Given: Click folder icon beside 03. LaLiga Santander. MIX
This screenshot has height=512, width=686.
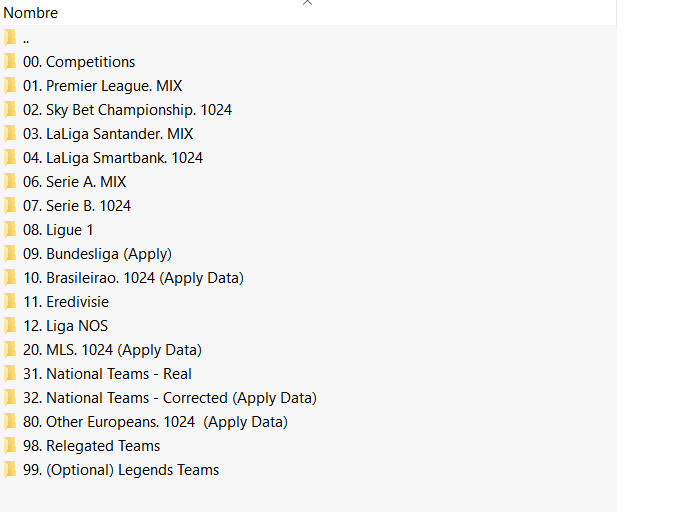Looking at the screenshot, I should (x=10, y=134).
